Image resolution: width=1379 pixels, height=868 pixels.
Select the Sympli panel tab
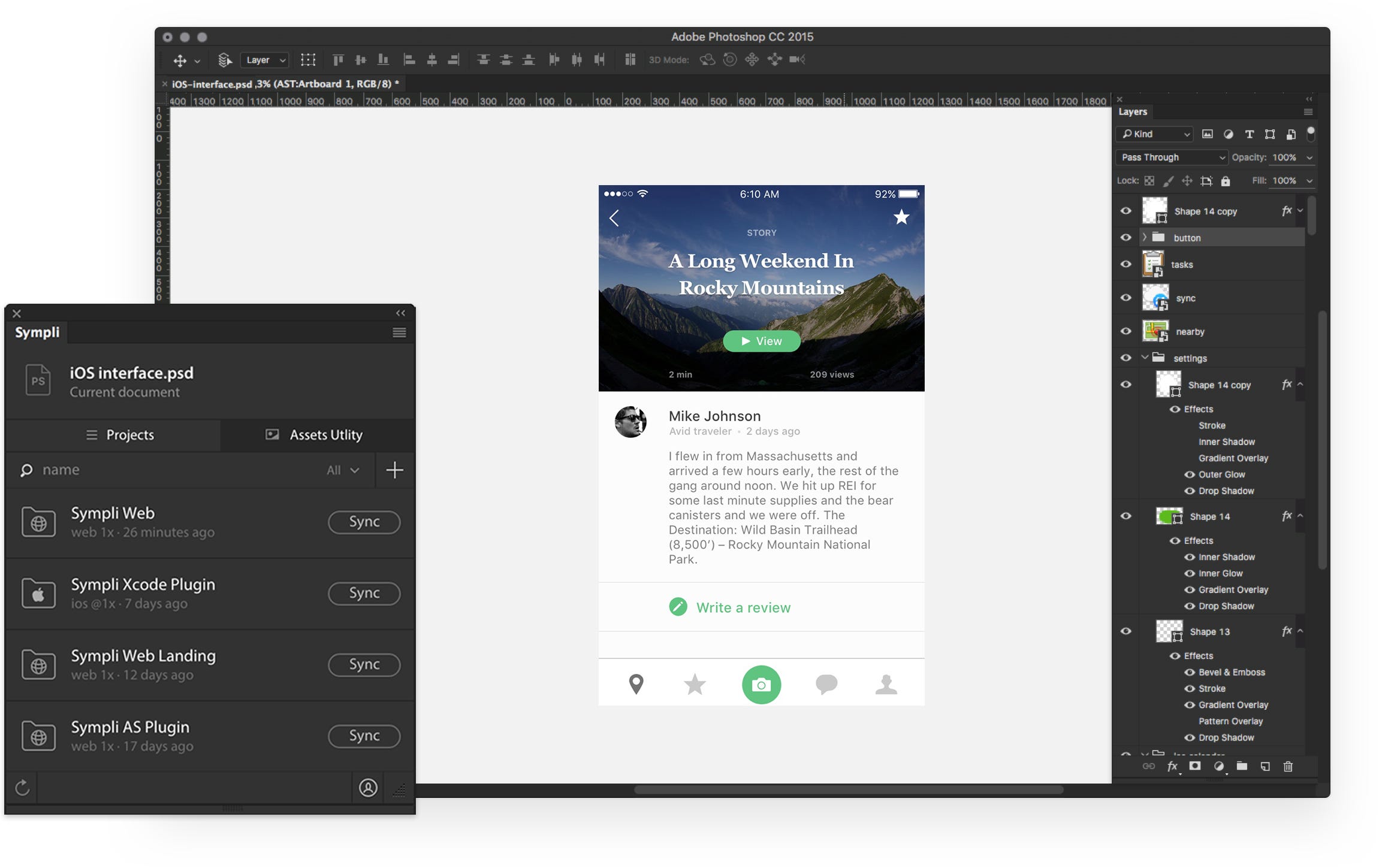point(37,332)
